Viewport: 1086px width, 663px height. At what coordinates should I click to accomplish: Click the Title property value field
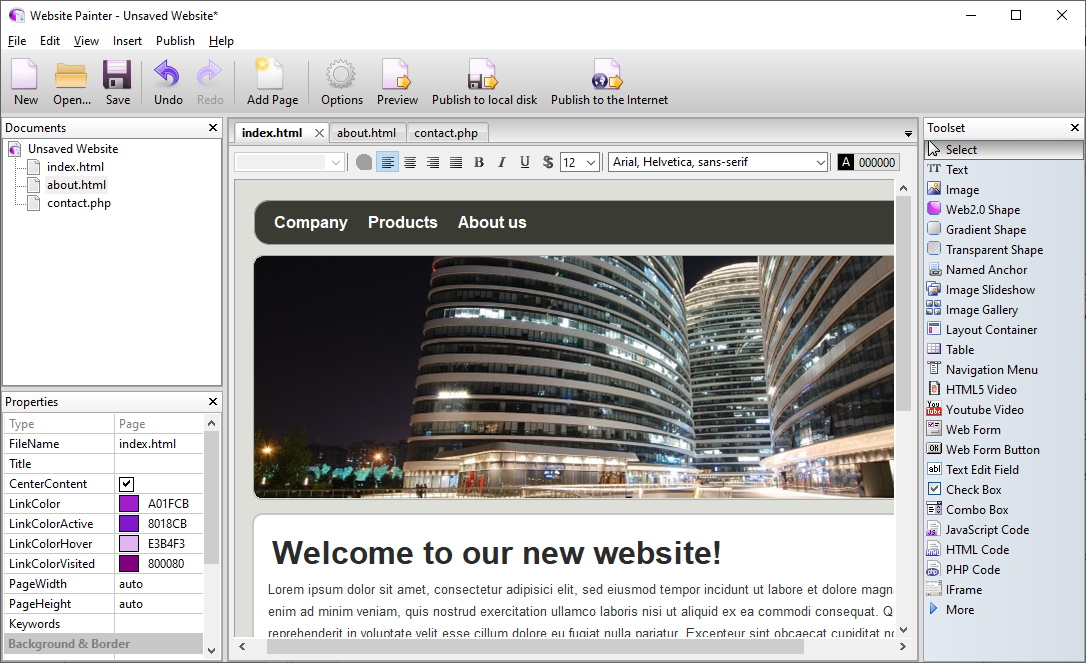(x=159, y=464)
